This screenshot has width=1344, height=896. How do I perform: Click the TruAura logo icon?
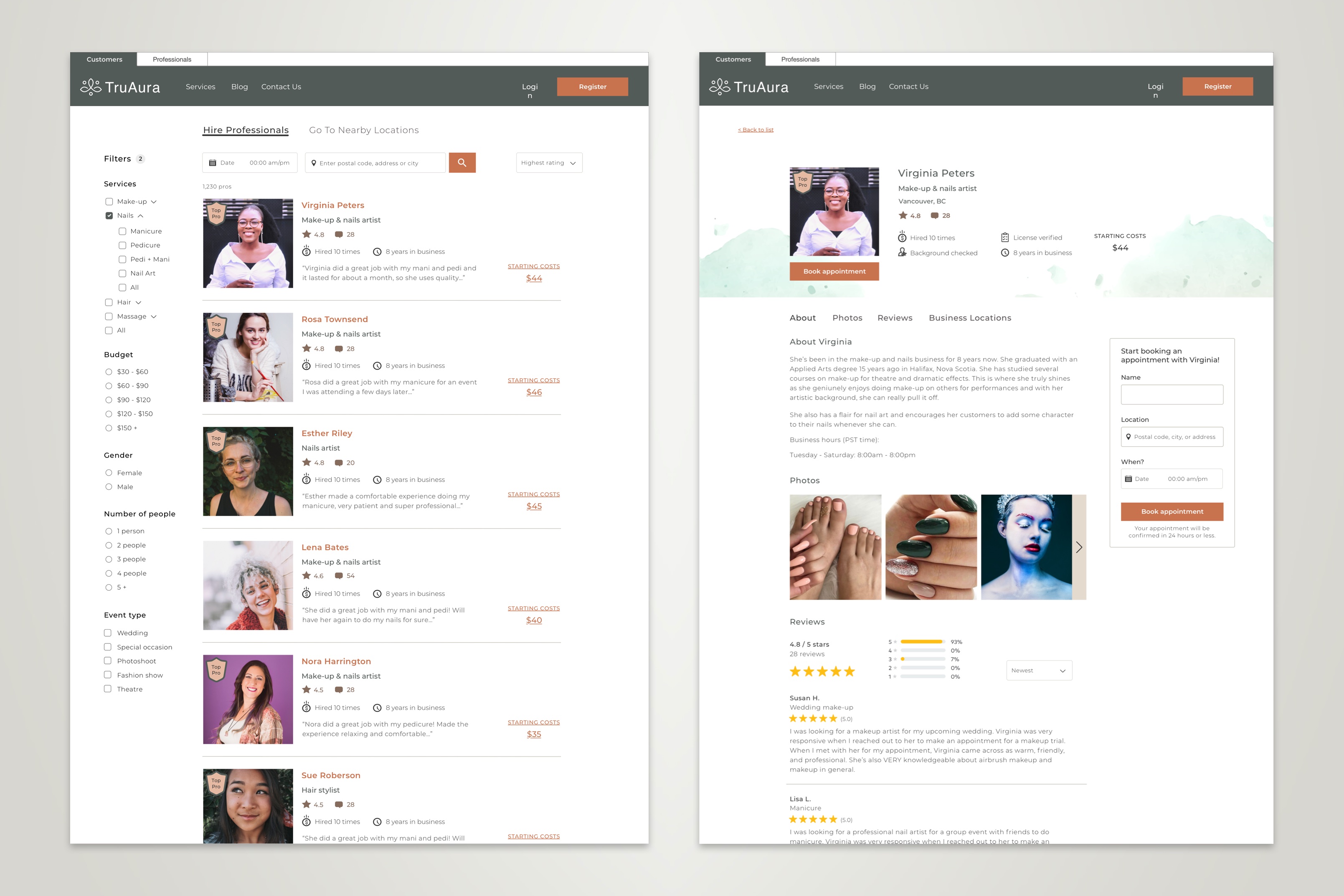point(91,87)
